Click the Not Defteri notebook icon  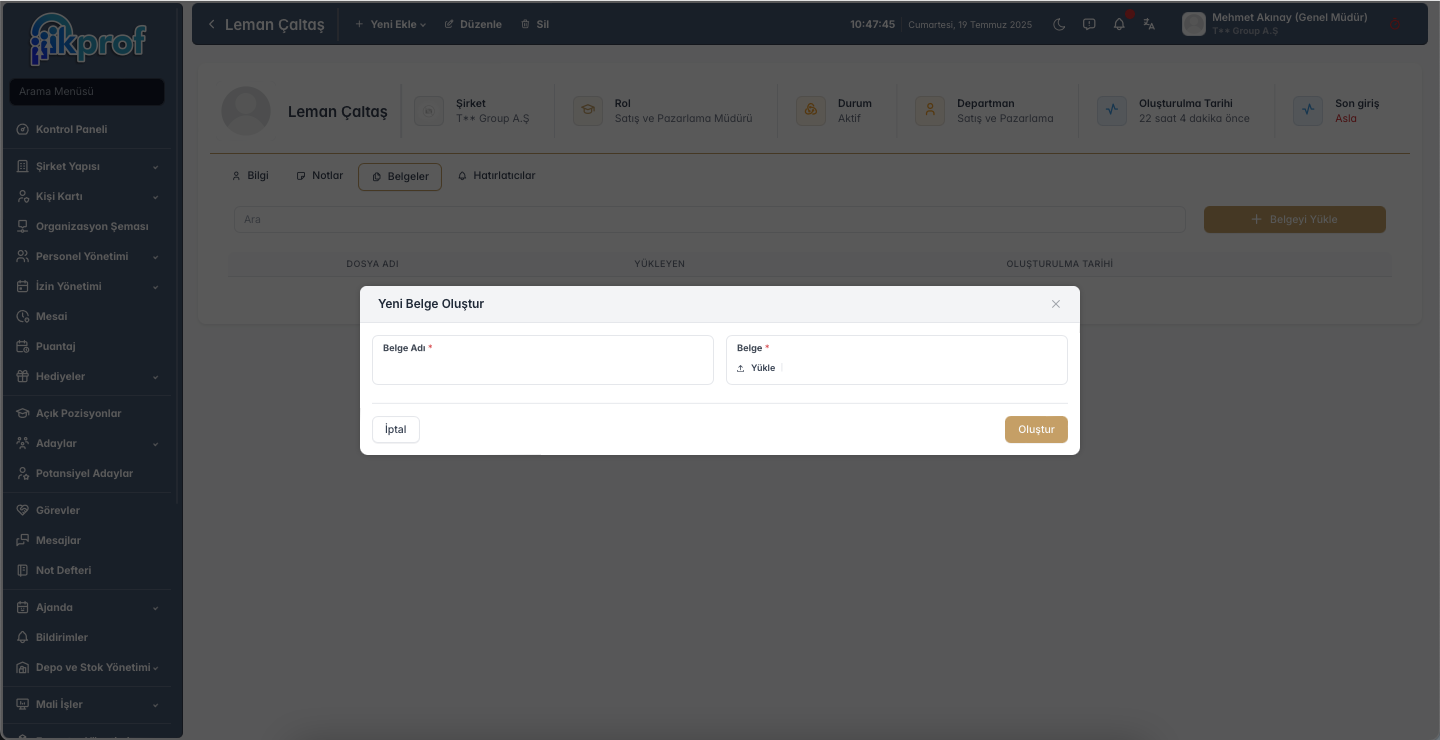click(x=23, y=570)
